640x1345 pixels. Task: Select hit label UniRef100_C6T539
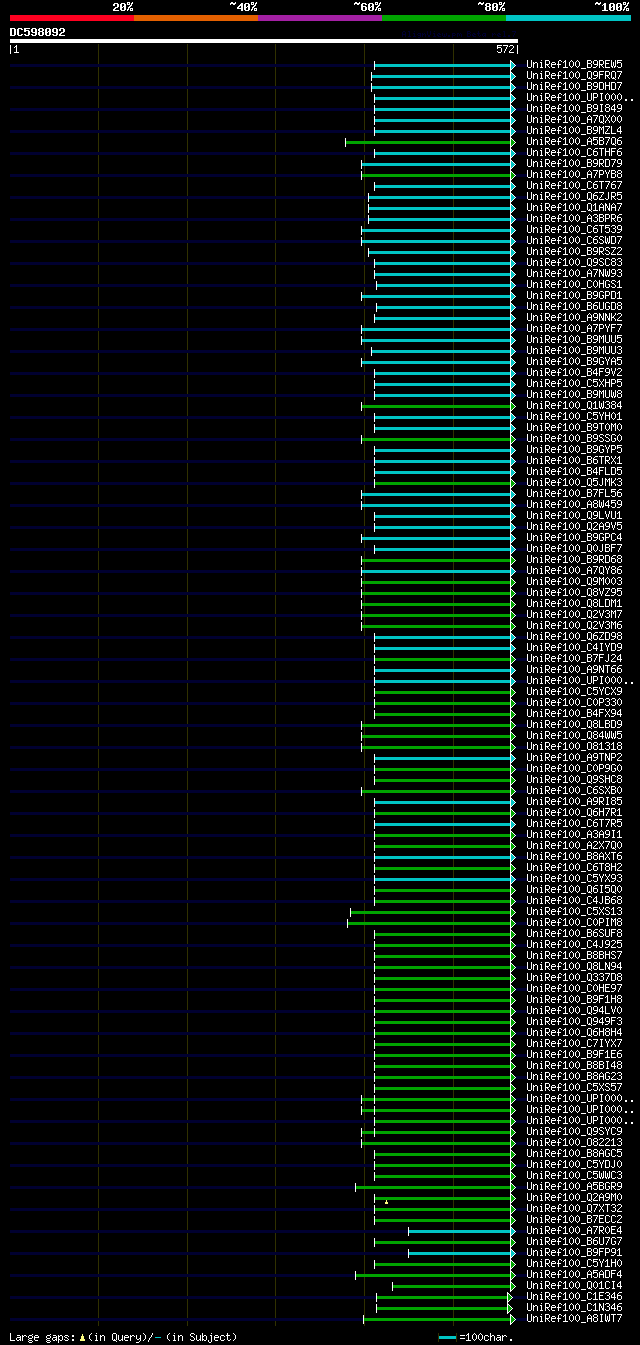pos(574,229)
